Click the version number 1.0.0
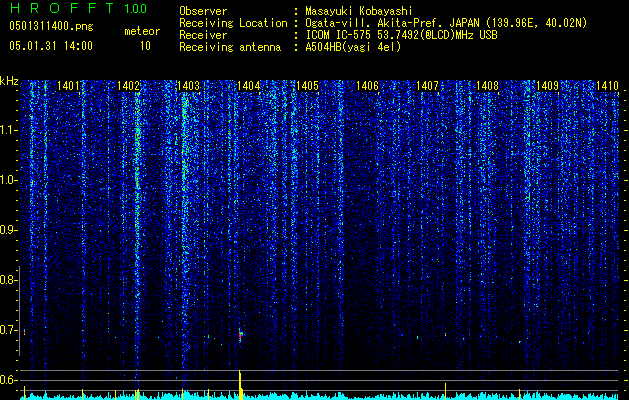 tap(135, 9)
